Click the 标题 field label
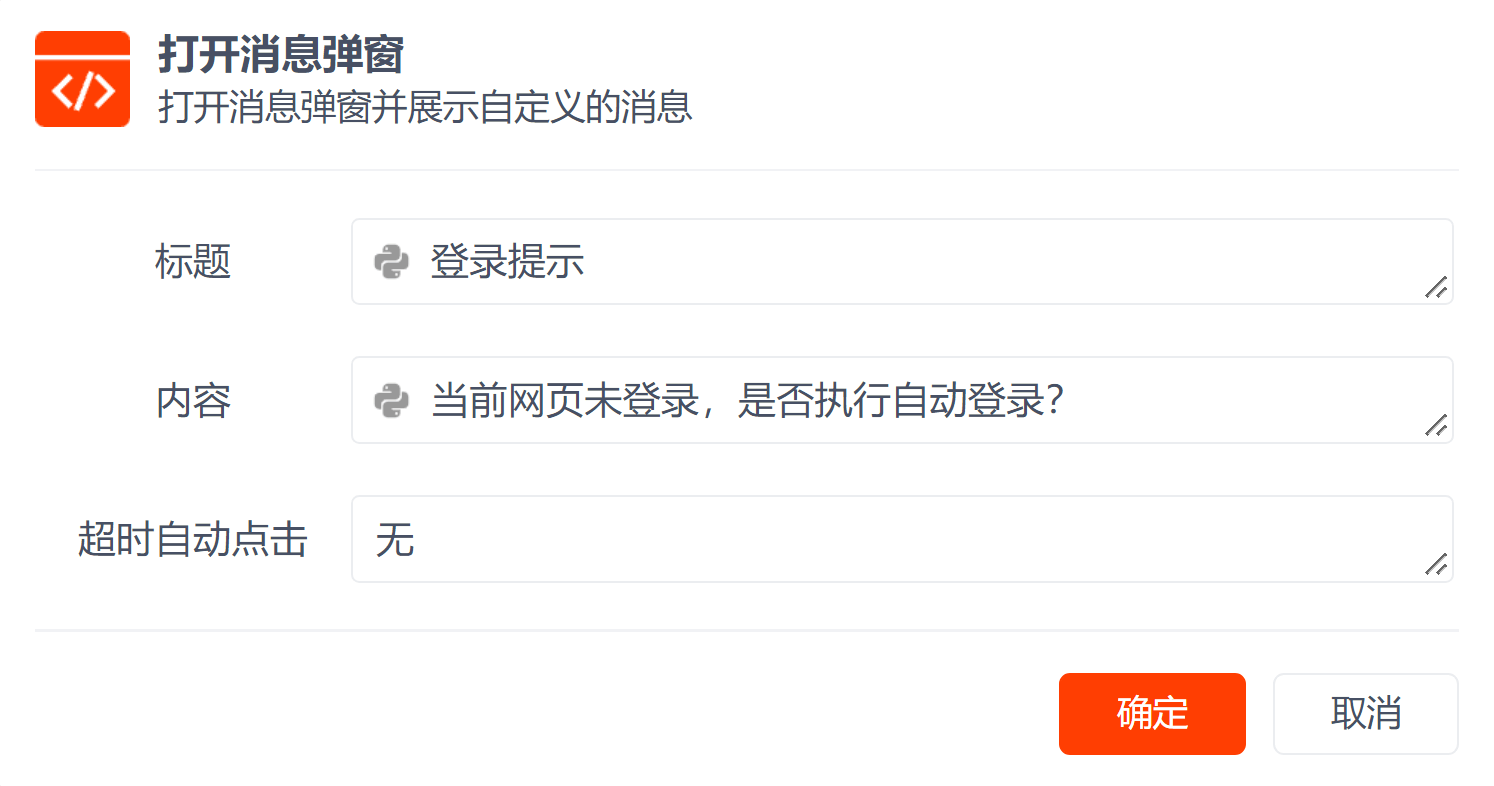The height and width of the screenshot is (786, 1494). (193, 262)
